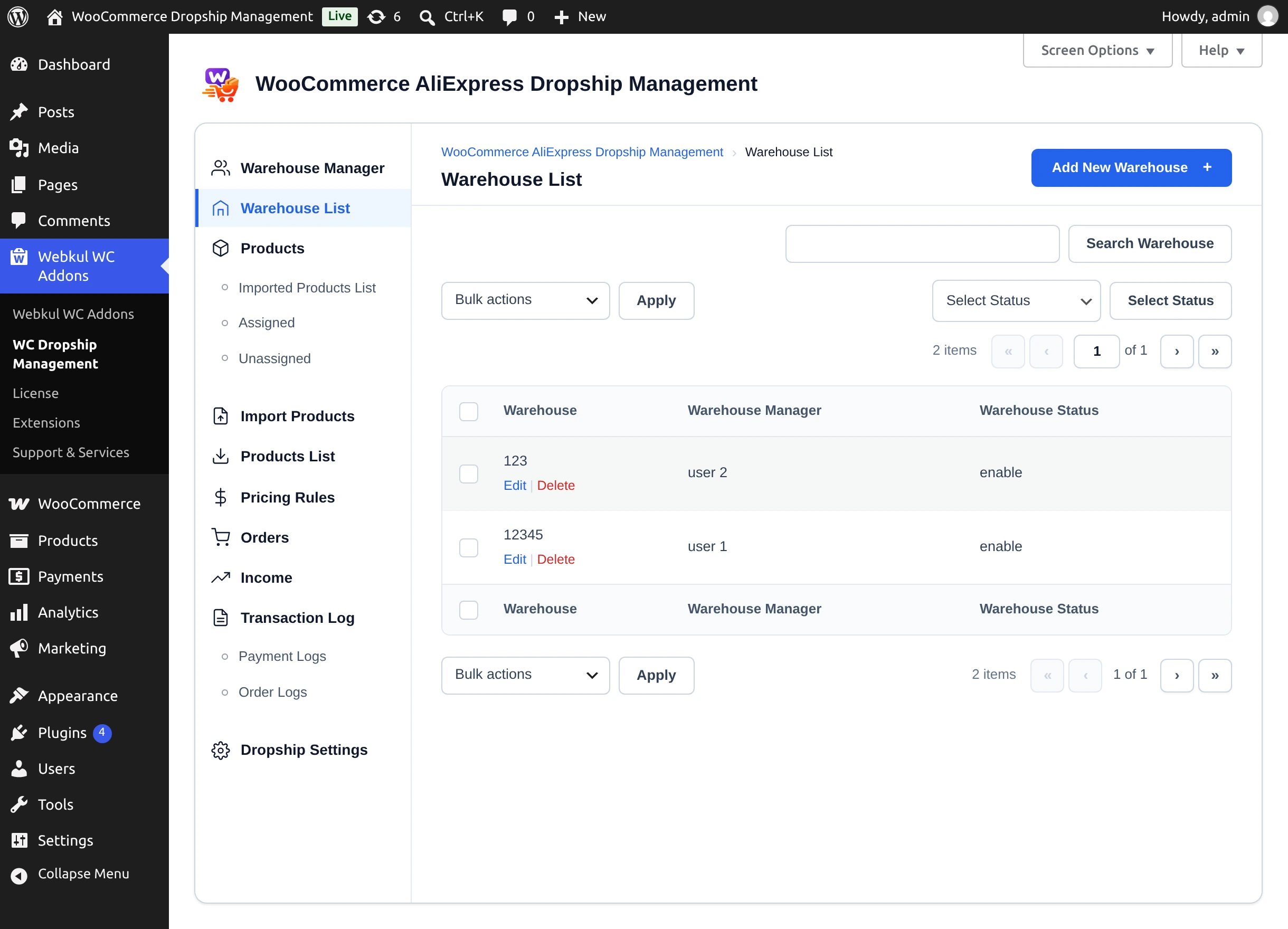Open the top Bulk actions dropdown
Viewport: 1288px width, 929px height.
pyautogui.click(x=525, y=300)
